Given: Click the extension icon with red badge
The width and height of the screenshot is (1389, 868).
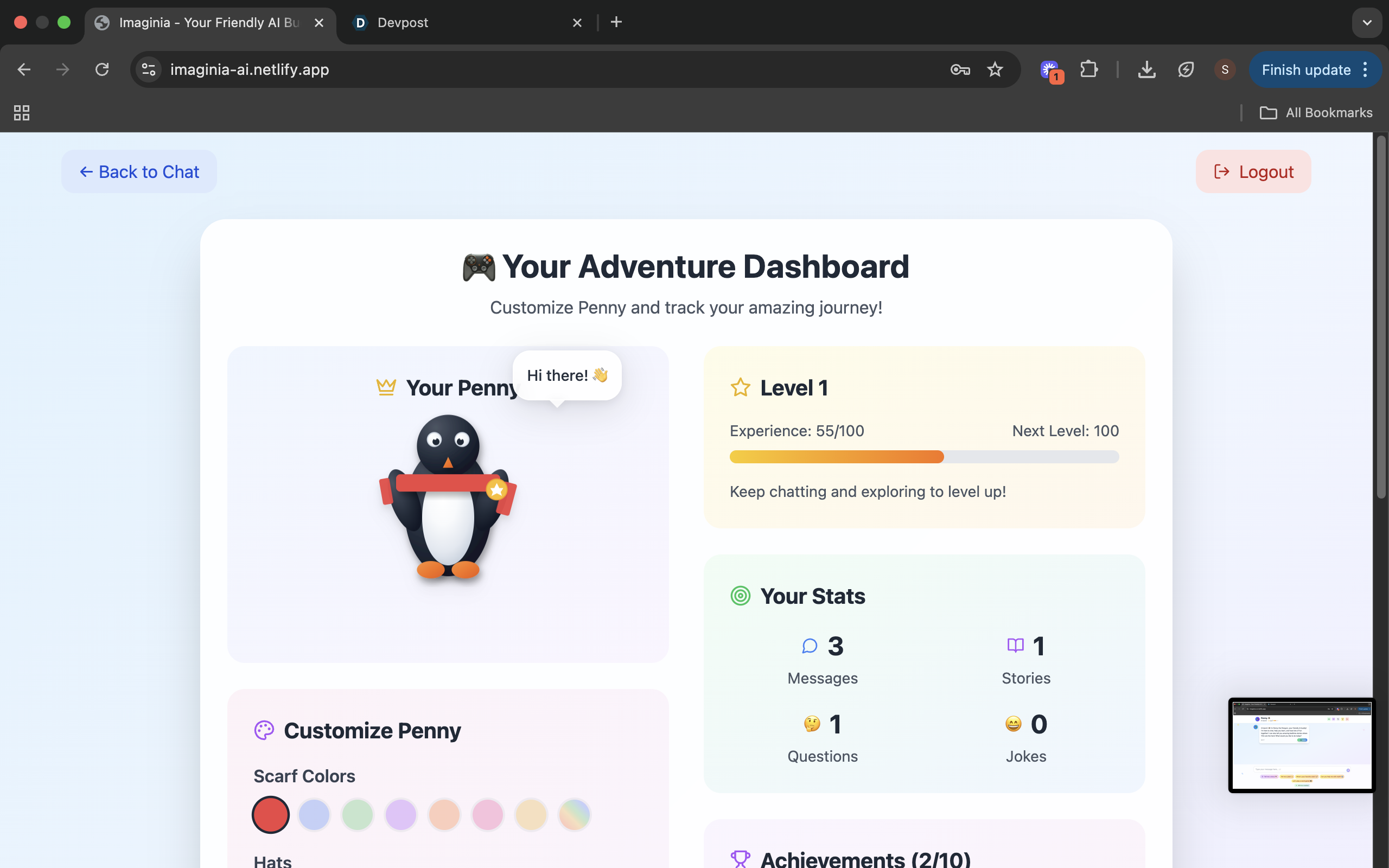Looking at the screenshot, I should (1050, 71).
